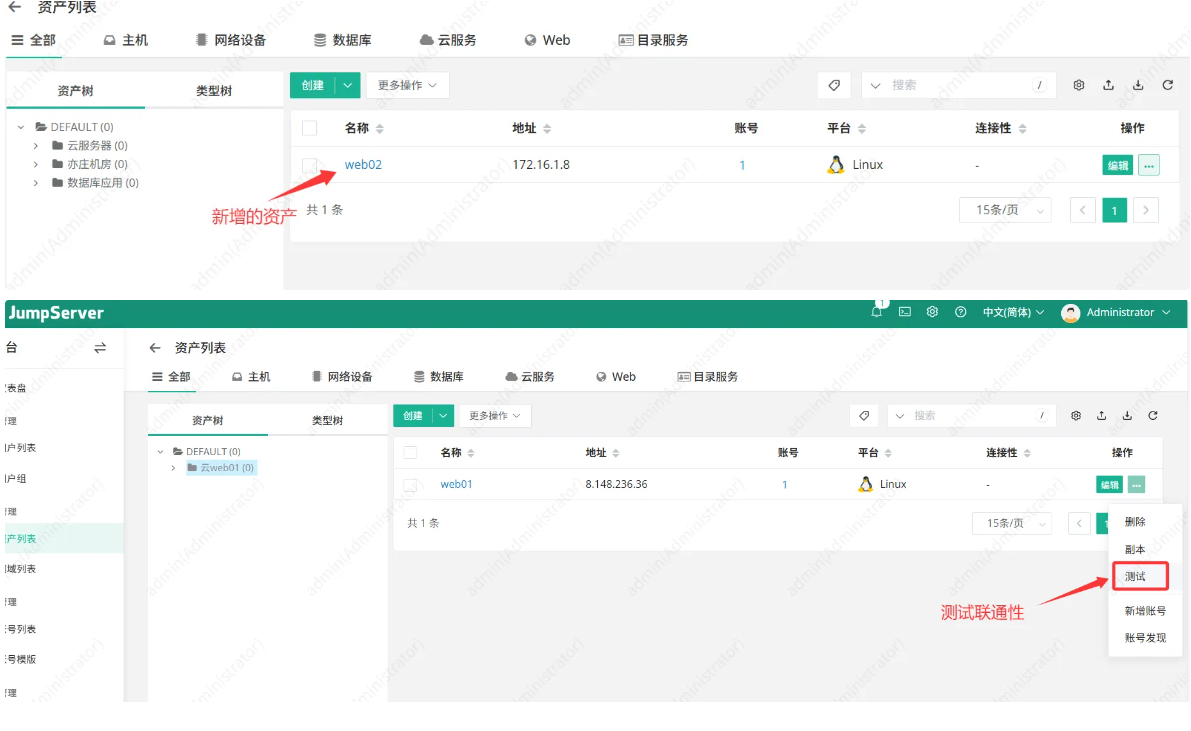
Task: Switch to 类型树 tab above the 云web01 tree
Action: 327,420
